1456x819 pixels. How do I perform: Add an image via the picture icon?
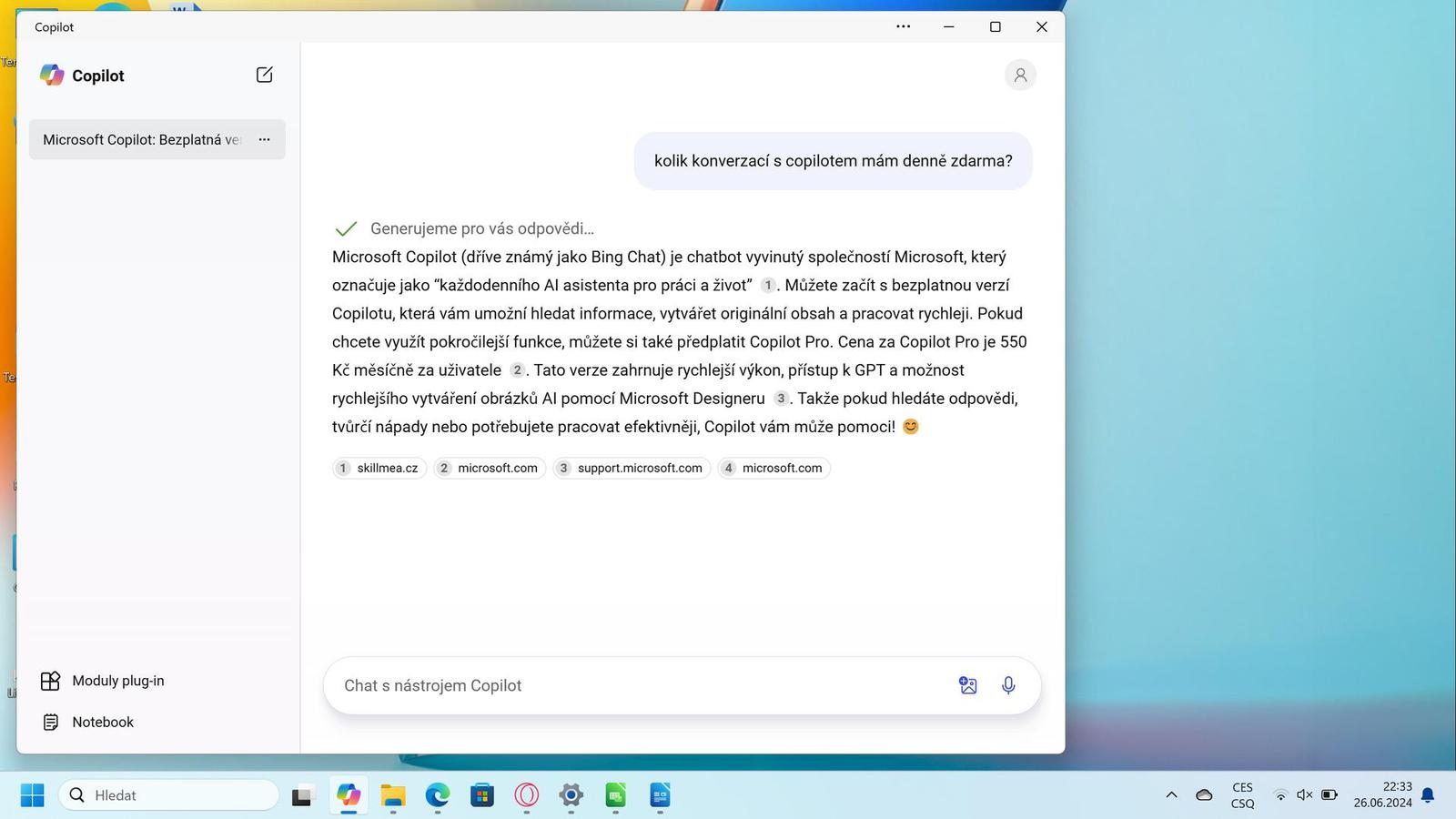pyautogui.click(x=968, y=685)
